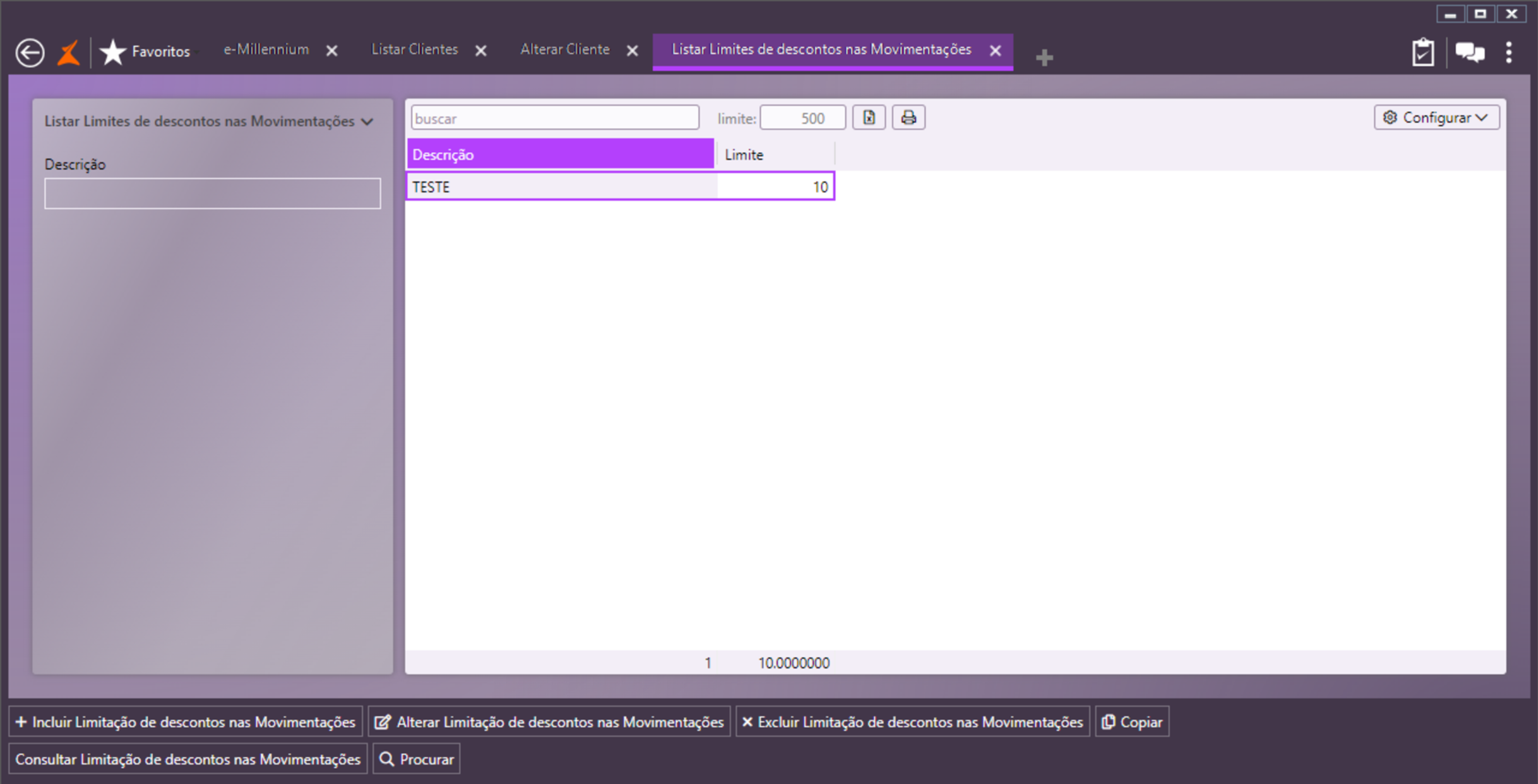Click Excluir Limitação de descontos nas Movimentações

click(912, 722)
